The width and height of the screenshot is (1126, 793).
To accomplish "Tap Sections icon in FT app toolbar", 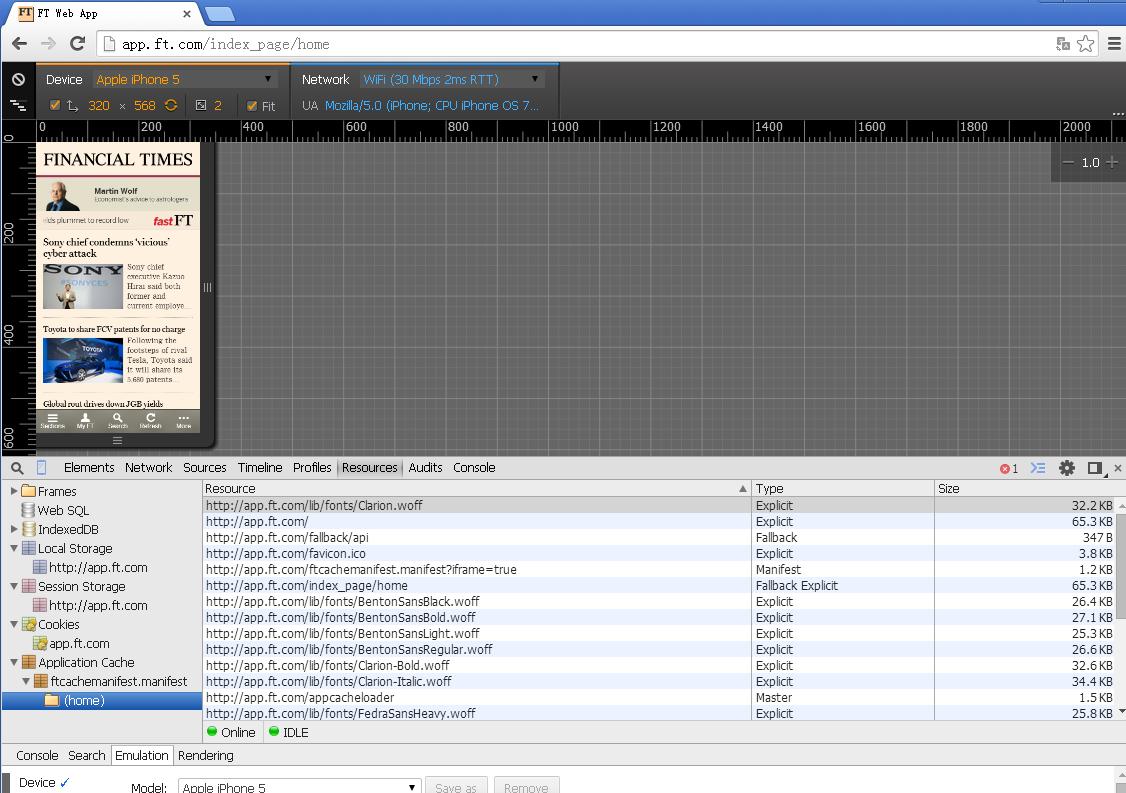I will pyautogui.click(x=52, y=420).
